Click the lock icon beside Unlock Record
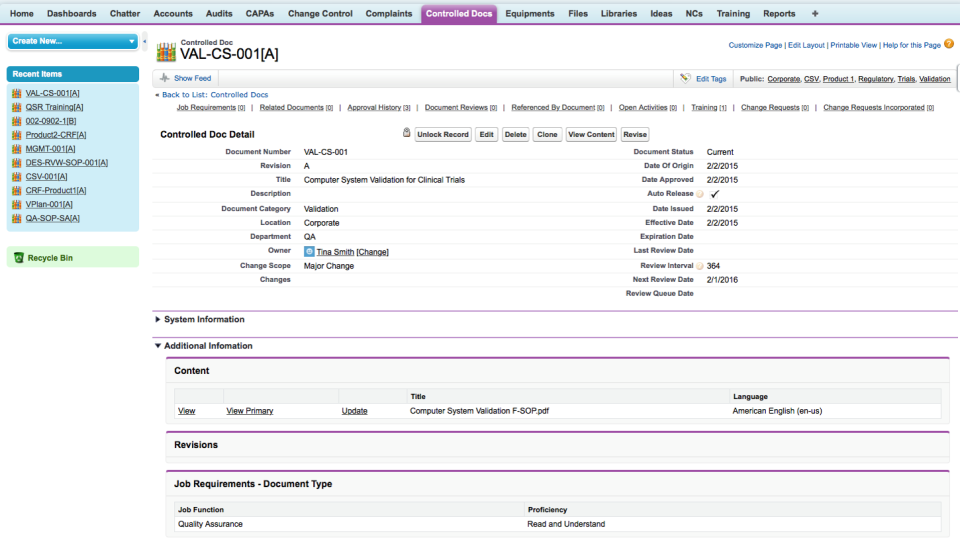960x546 pixels. tap(406, 133)
